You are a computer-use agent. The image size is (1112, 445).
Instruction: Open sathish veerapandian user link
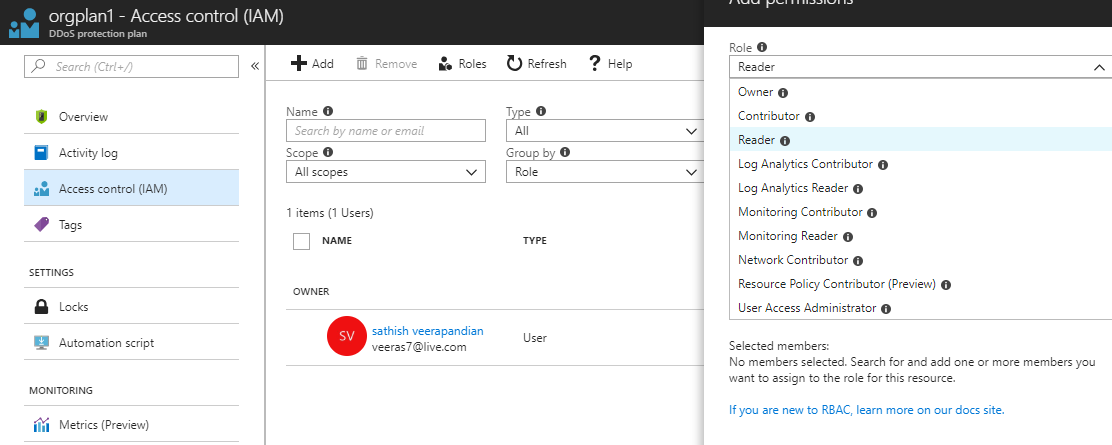coord(428,330)
